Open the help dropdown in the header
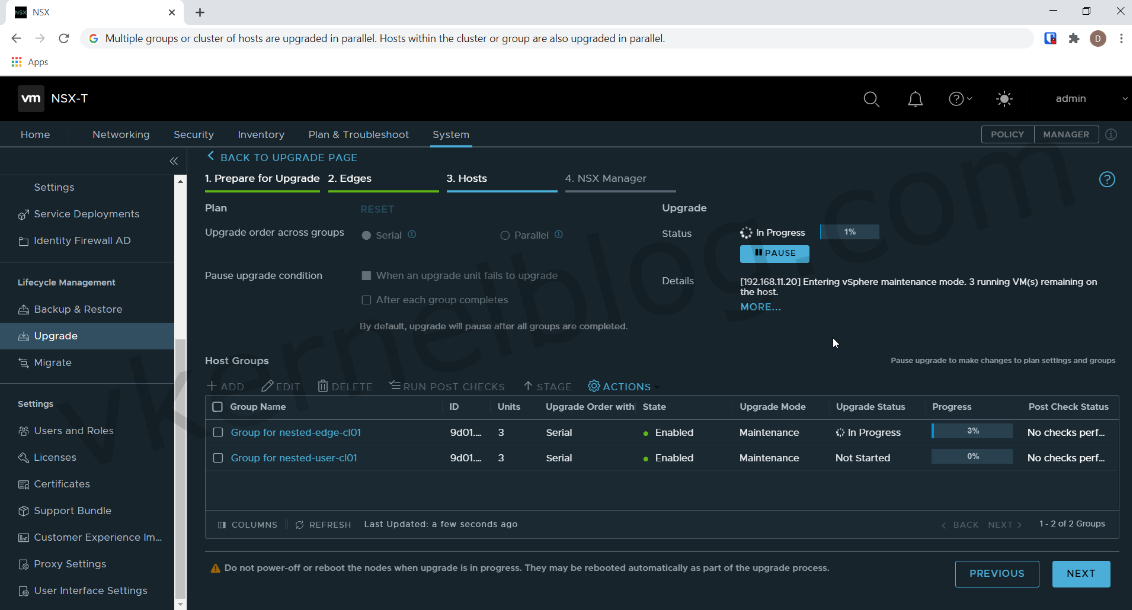The width and height of the screenshot is (1132, 610). point(958,98)
